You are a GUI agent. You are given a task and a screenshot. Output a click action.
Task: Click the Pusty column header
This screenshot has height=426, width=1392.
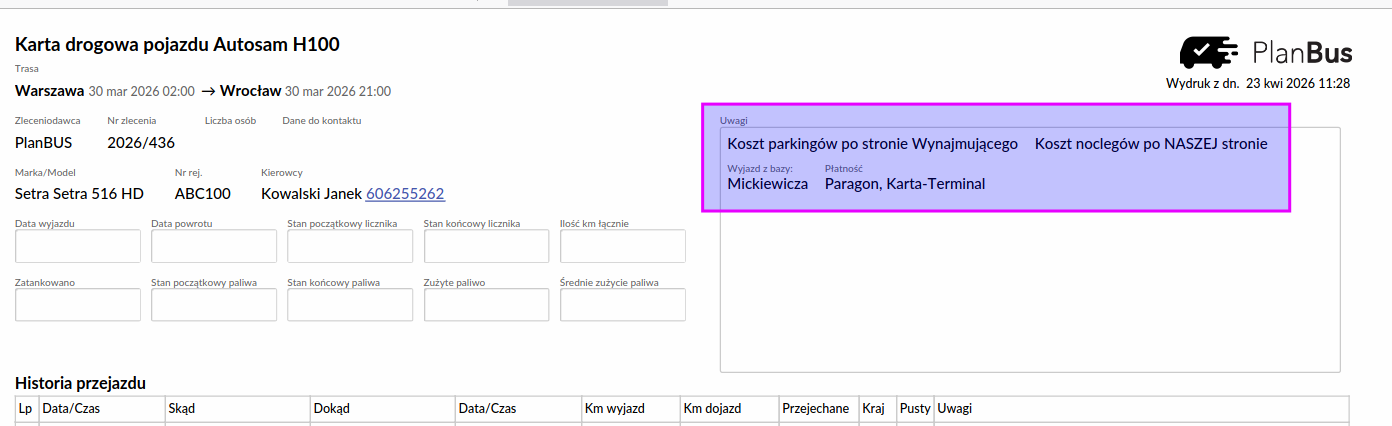pos(914,409)
